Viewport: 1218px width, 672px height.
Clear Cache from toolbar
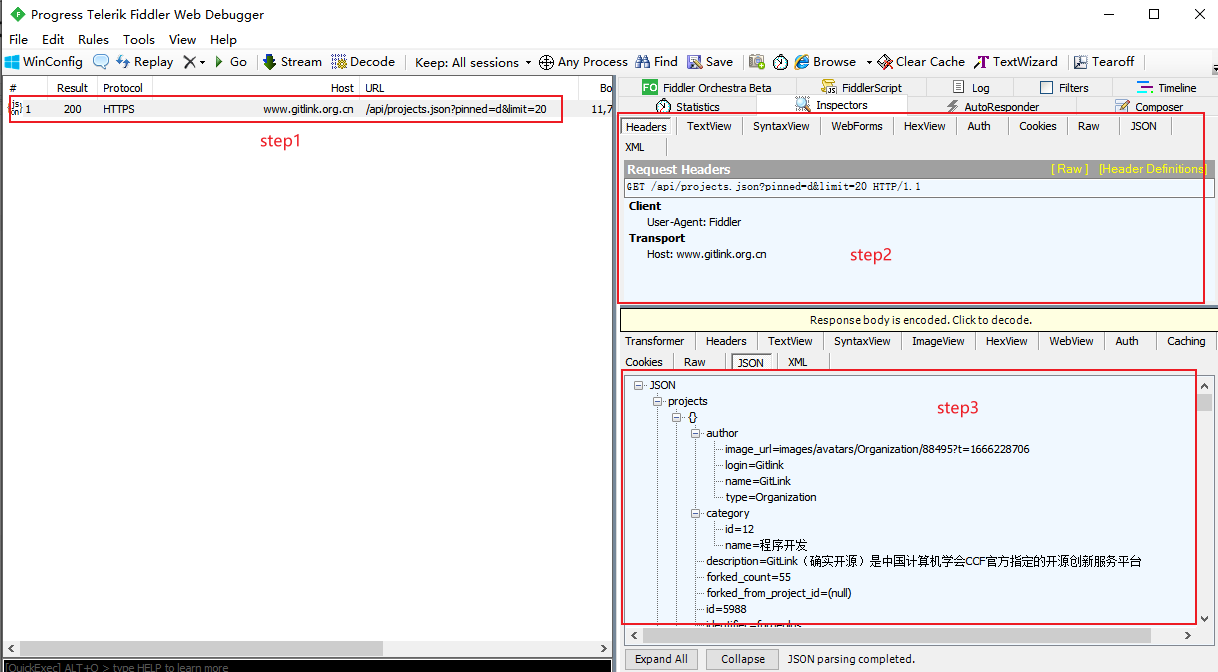(x=921, y=62)
